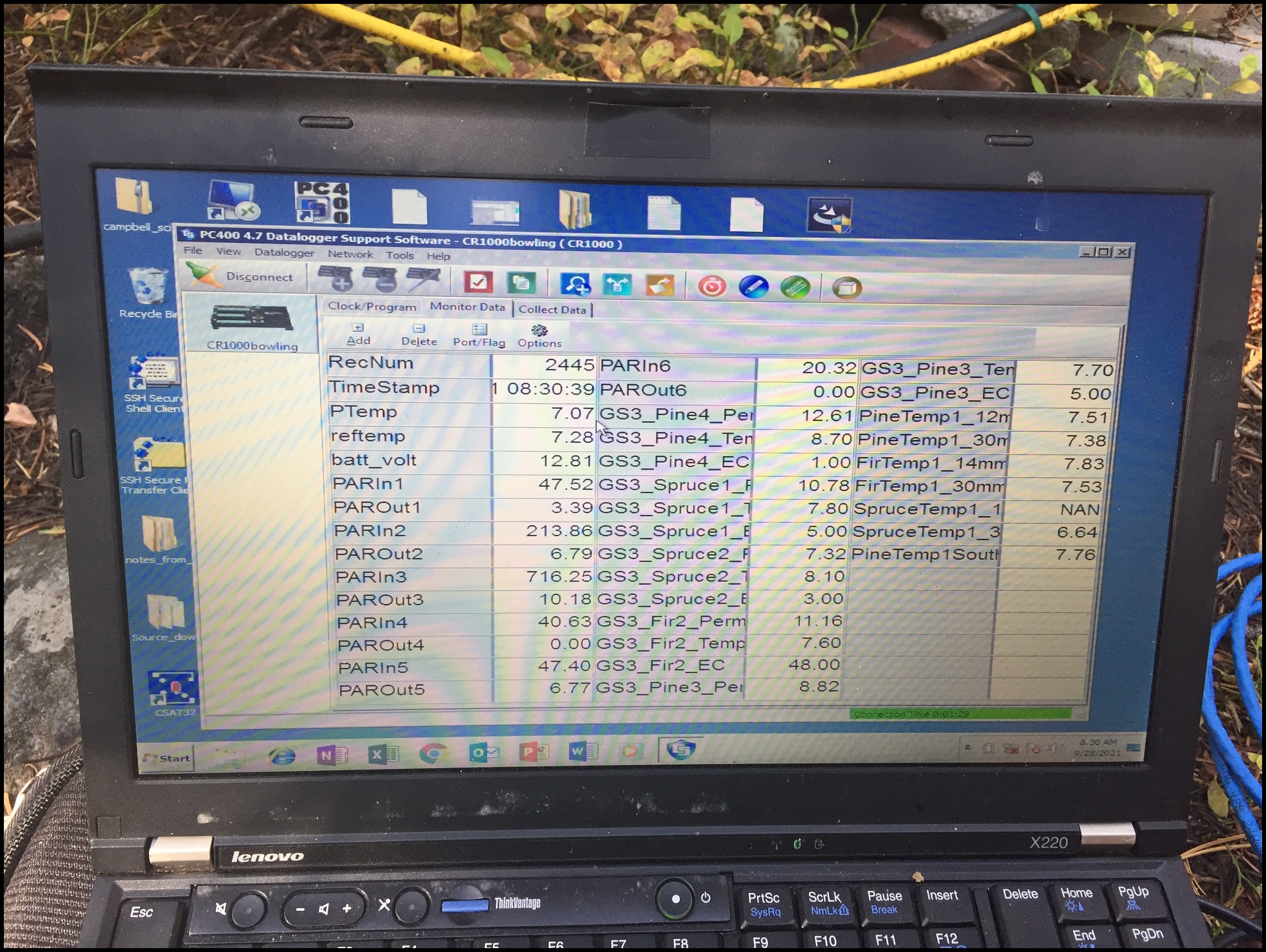The image size is (1266, 952).
Task: Click the Edit Datalogger Setup icon
Action: click(423, 278)
